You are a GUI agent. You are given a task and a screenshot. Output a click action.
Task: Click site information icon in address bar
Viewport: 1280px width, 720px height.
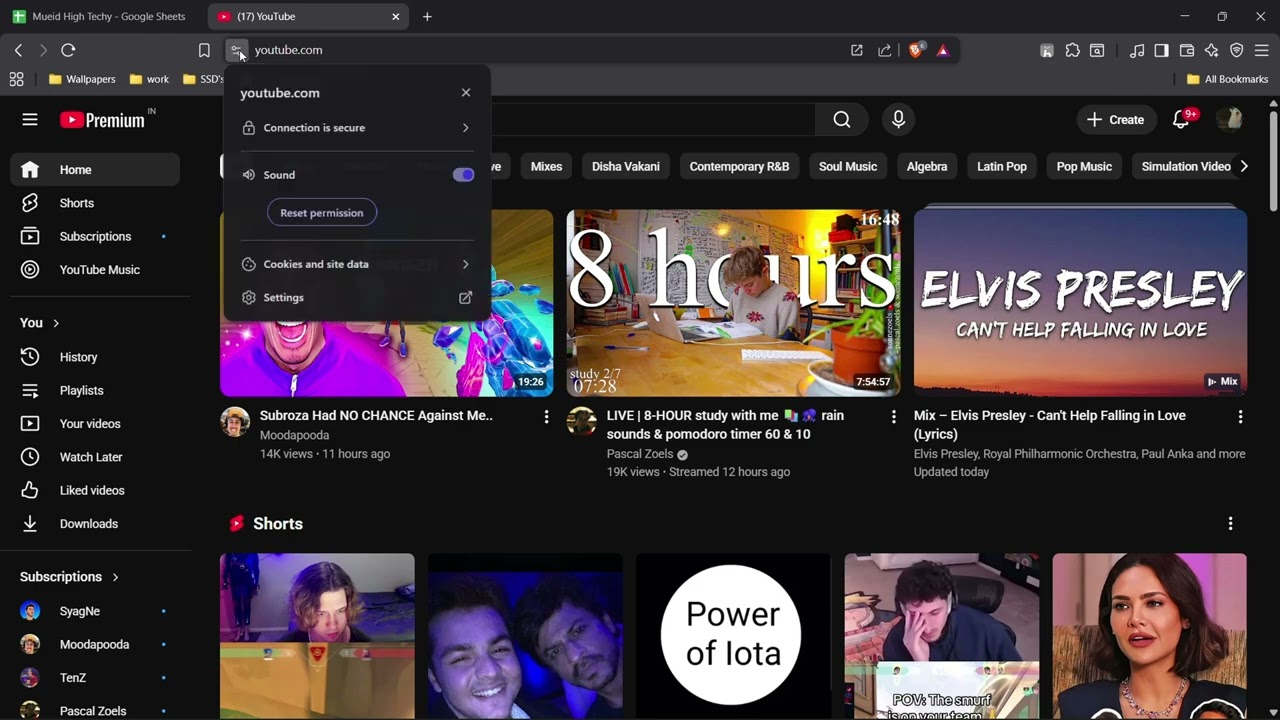(237, 50)
